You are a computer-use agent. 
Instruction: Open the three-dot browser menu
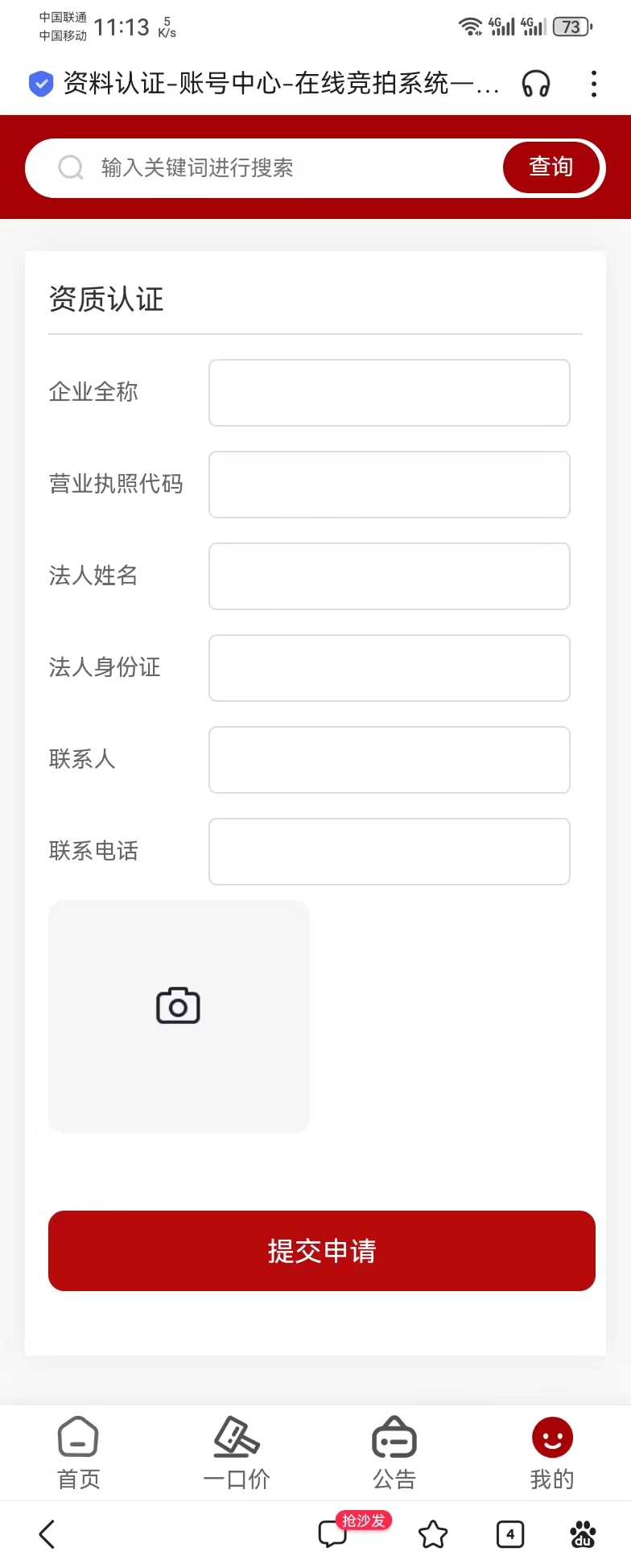pyautogui.click(x=594, y=84)
